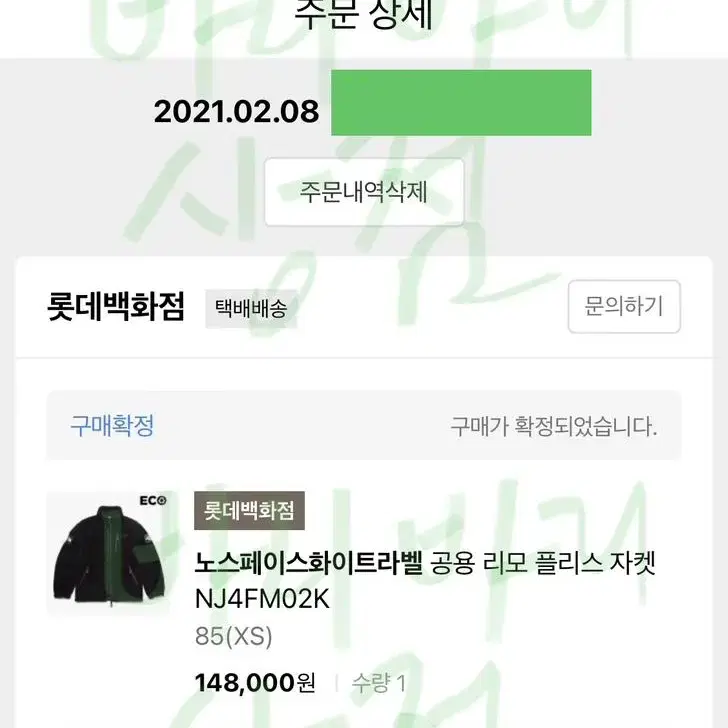This screenshot has height=728, width=728.
Task: Click the 구매확정 status banner row
Action: 364,426
